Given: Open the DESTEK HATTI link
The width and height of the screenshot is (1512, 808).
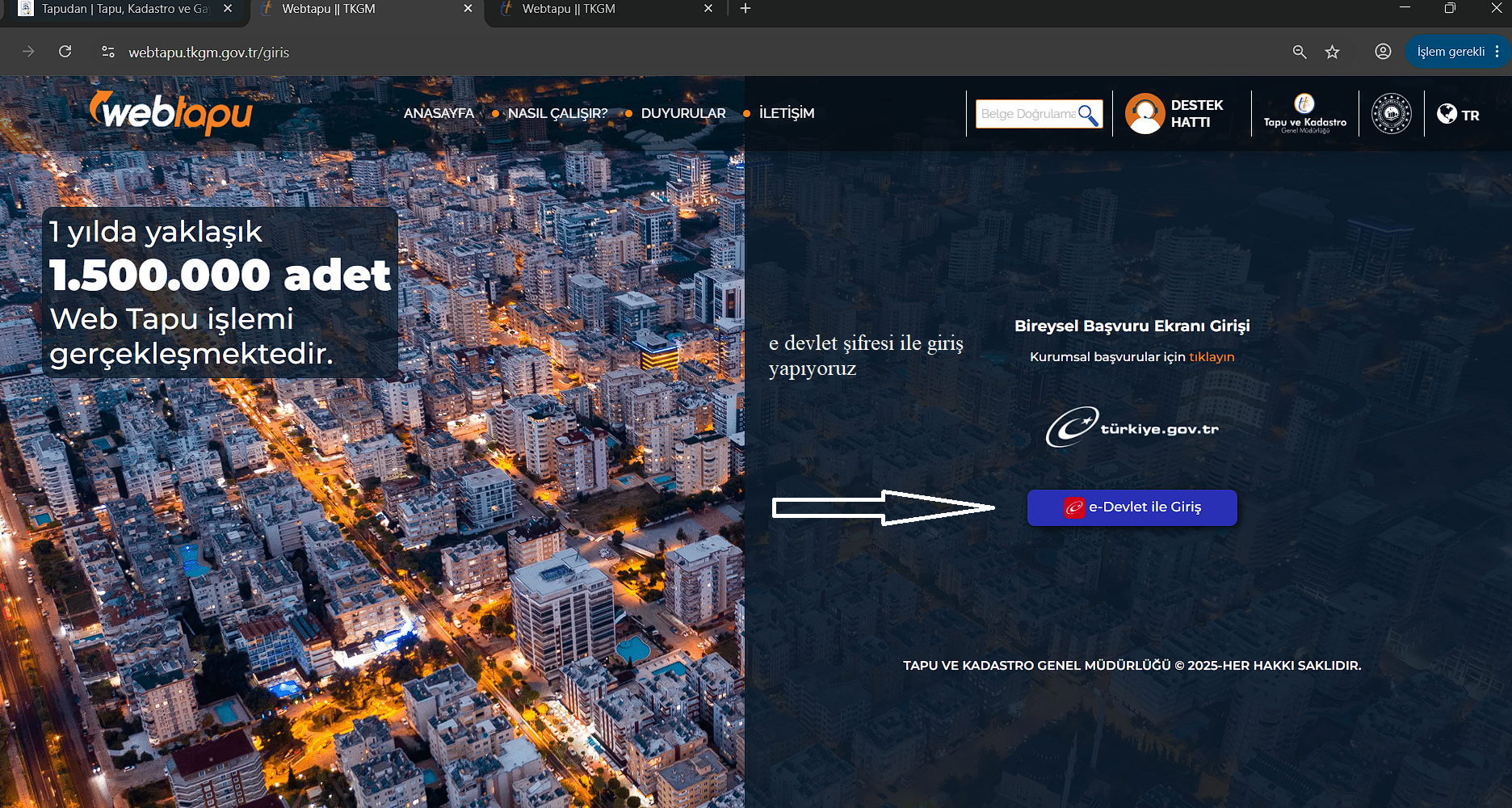Looking at the screenshot, I should [x=1197, y=114].
